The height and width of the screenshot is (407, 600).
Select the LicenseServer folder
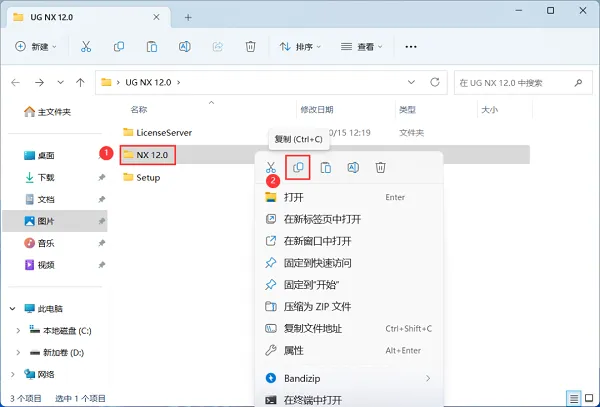(158, 133)
